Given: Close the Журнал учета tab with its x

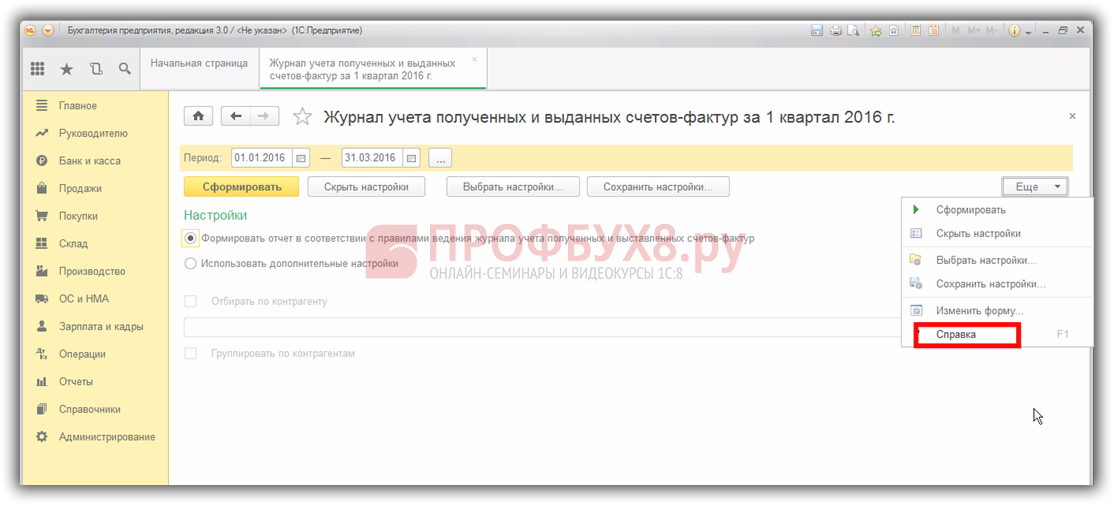Looking at the screenshot, I should pos(475,59).
